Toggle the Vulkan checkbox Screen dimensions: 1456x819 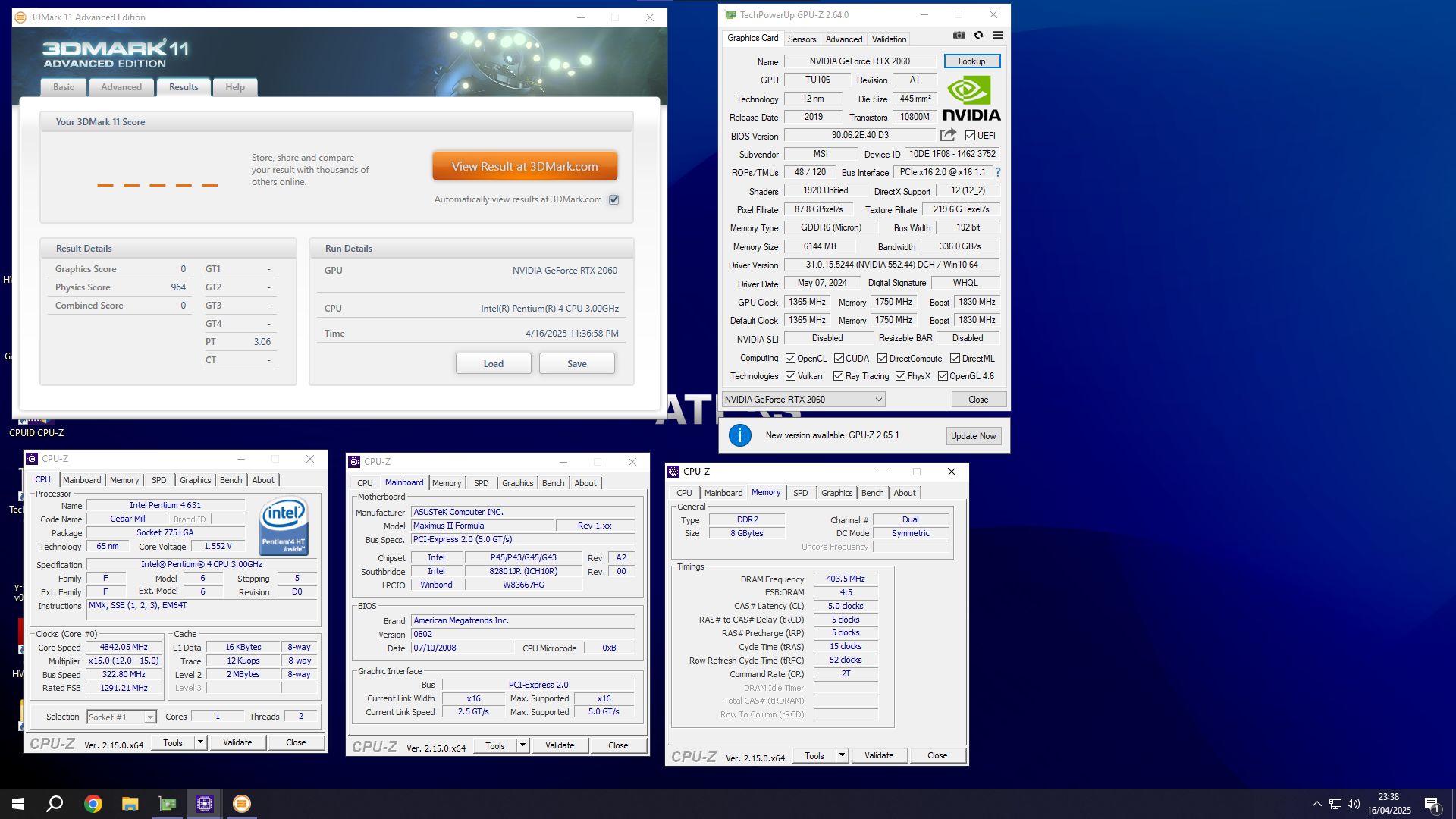tap(790, 376)
